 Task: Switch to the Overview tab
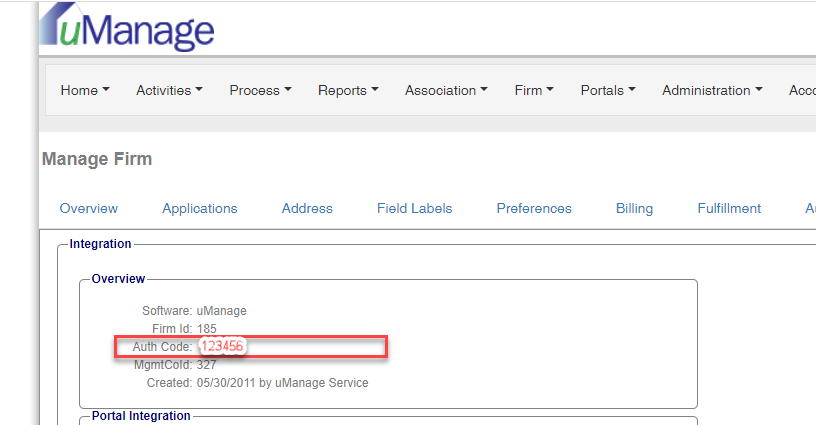(x=88, y=209)
